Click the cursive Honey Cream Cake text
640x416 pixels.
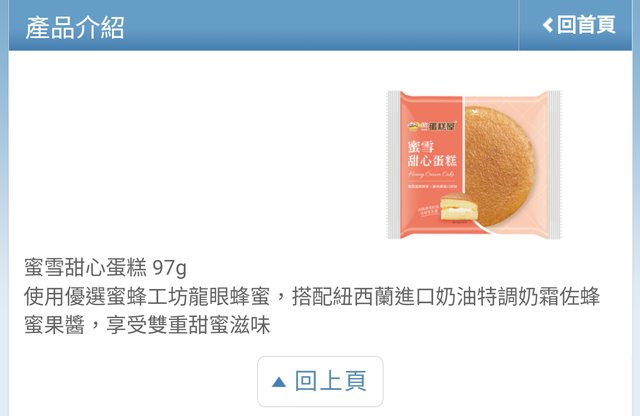(x=431, y=174)
